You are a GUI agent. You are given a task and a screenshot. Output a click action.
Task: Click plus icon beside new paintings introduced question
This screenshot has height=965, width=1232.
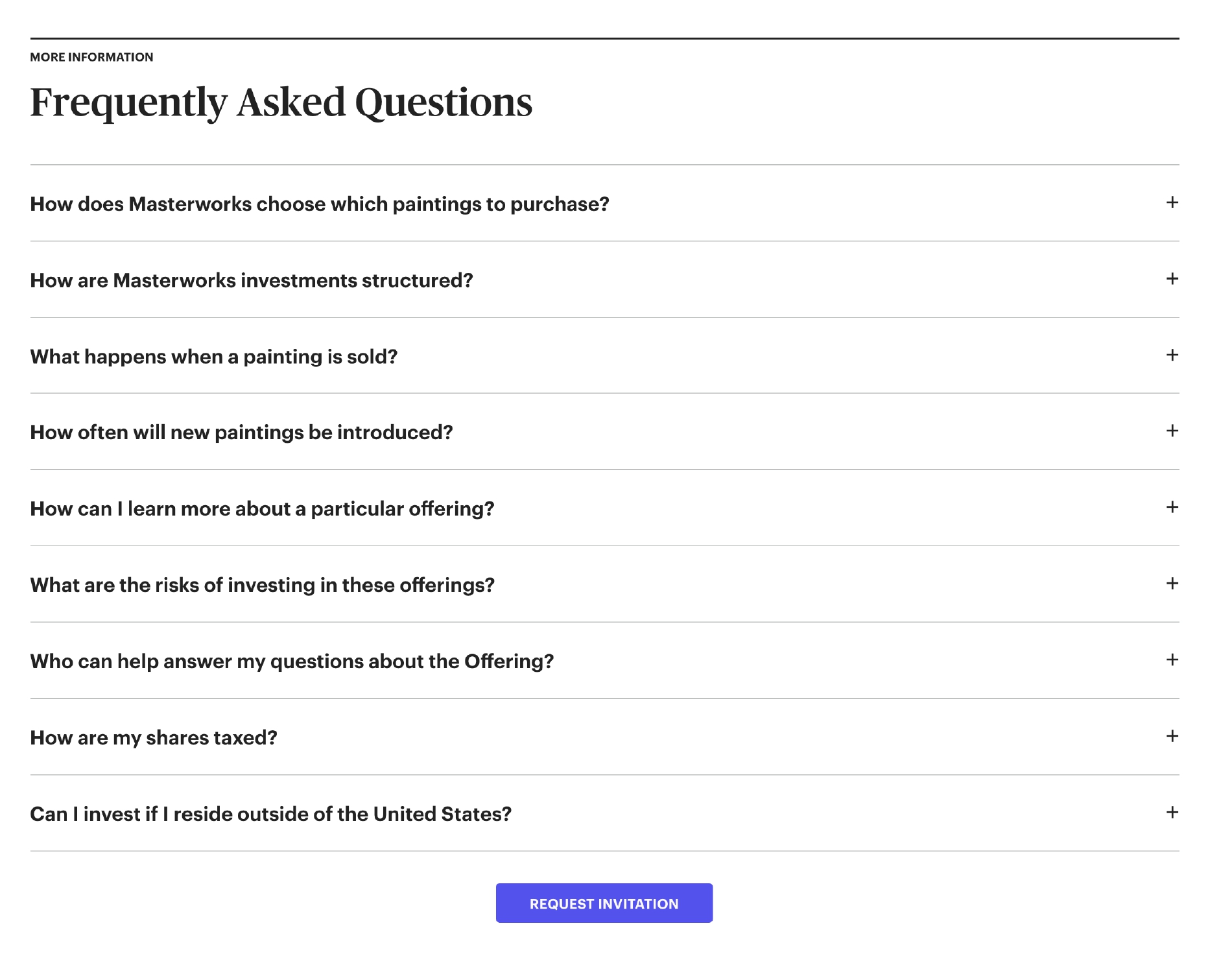(1172, 431)
